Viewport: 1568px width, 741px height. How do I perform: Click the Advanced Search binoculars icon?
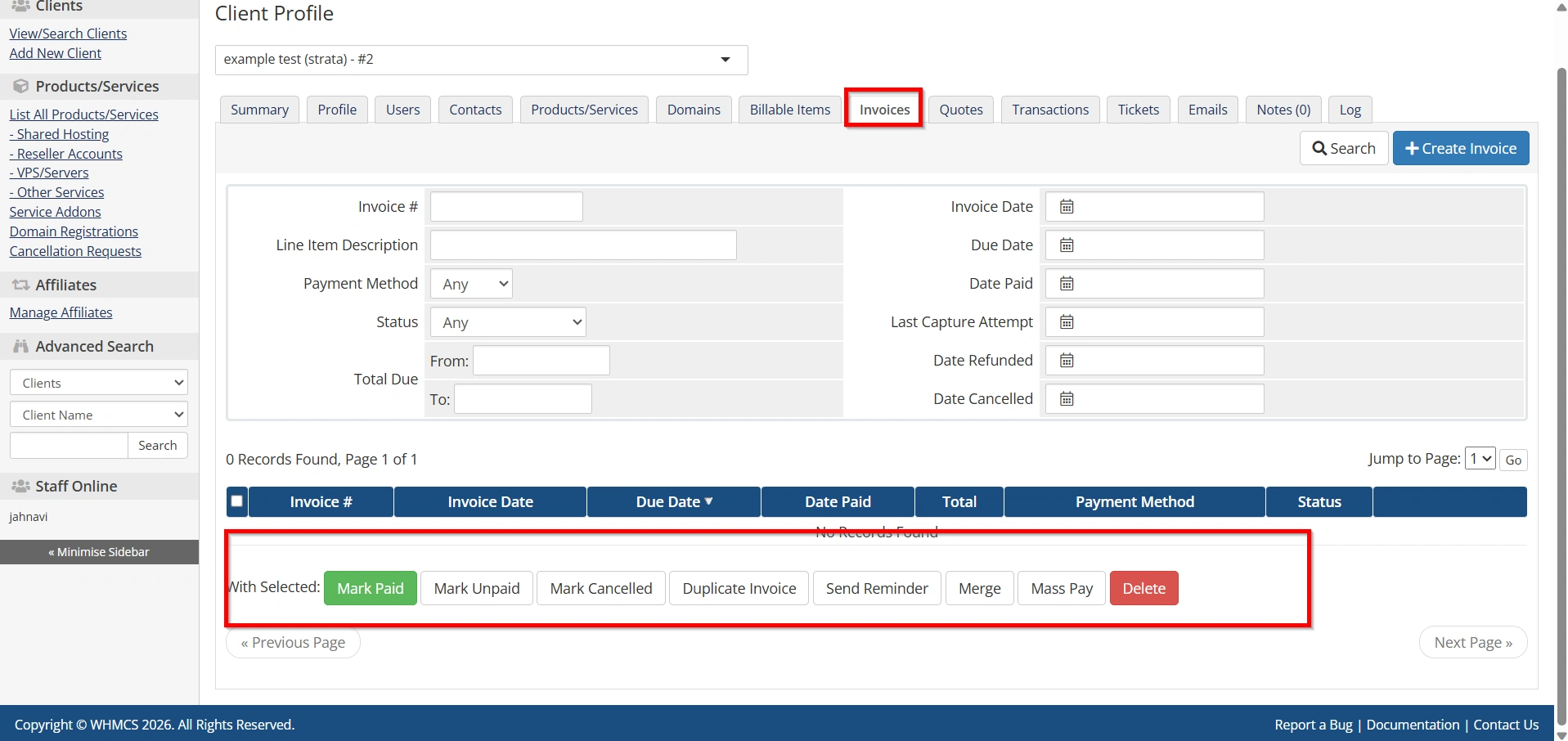click(x=20, y=346)
